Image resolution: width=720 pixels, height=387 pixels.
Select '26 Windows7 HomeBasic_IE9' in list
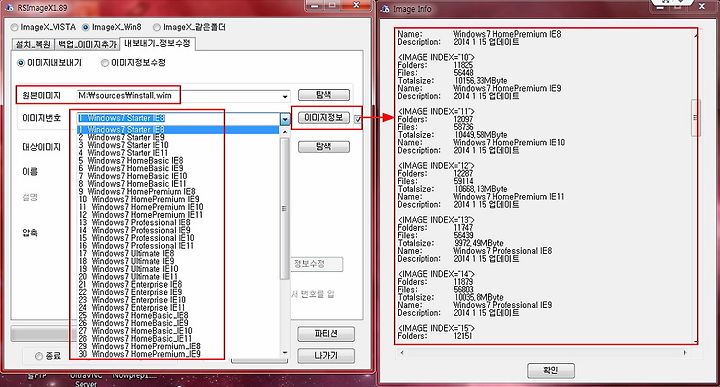(x=178, y=323)
